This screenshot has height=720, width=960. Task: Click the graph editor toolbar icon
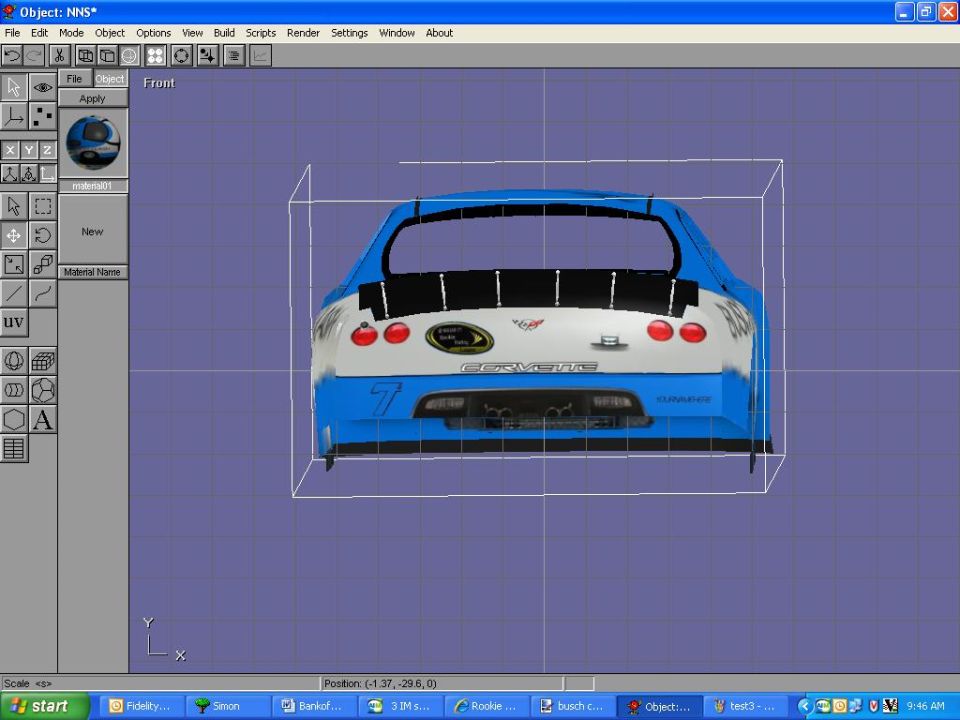pos(260,56)
